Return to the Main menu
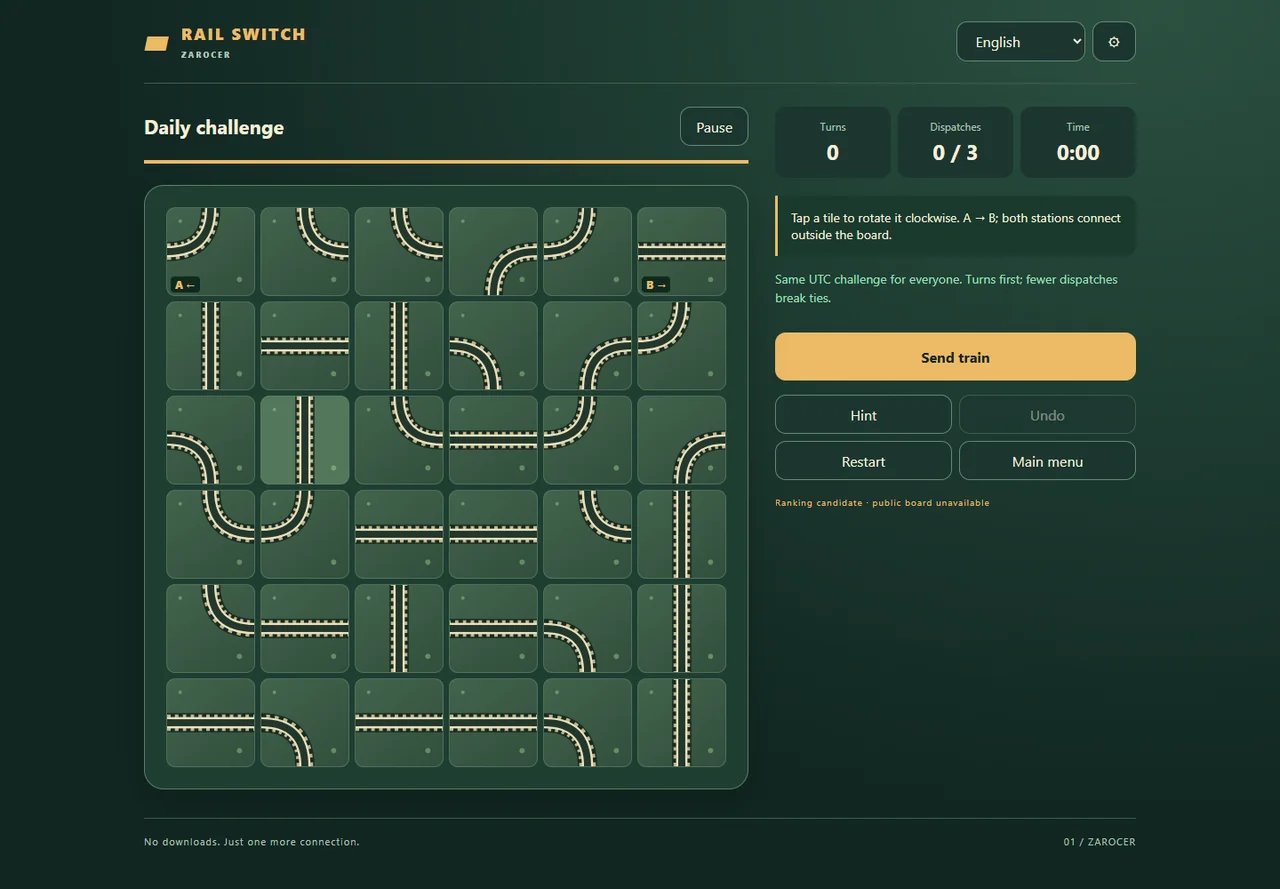Viewport: 1280px width, 889px height. [x=1047, y=461]
